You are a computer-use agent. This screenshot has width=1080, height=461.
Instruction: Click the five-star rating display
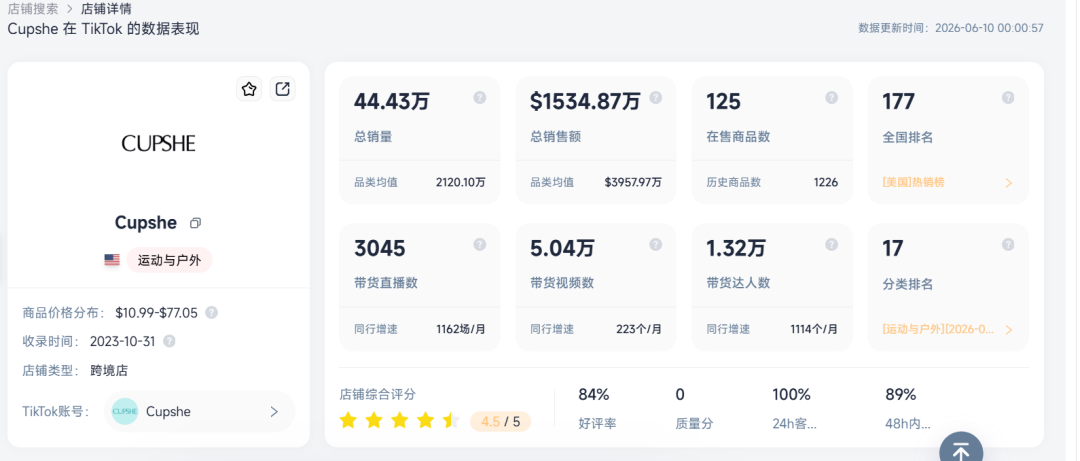[x=399, y=420]
